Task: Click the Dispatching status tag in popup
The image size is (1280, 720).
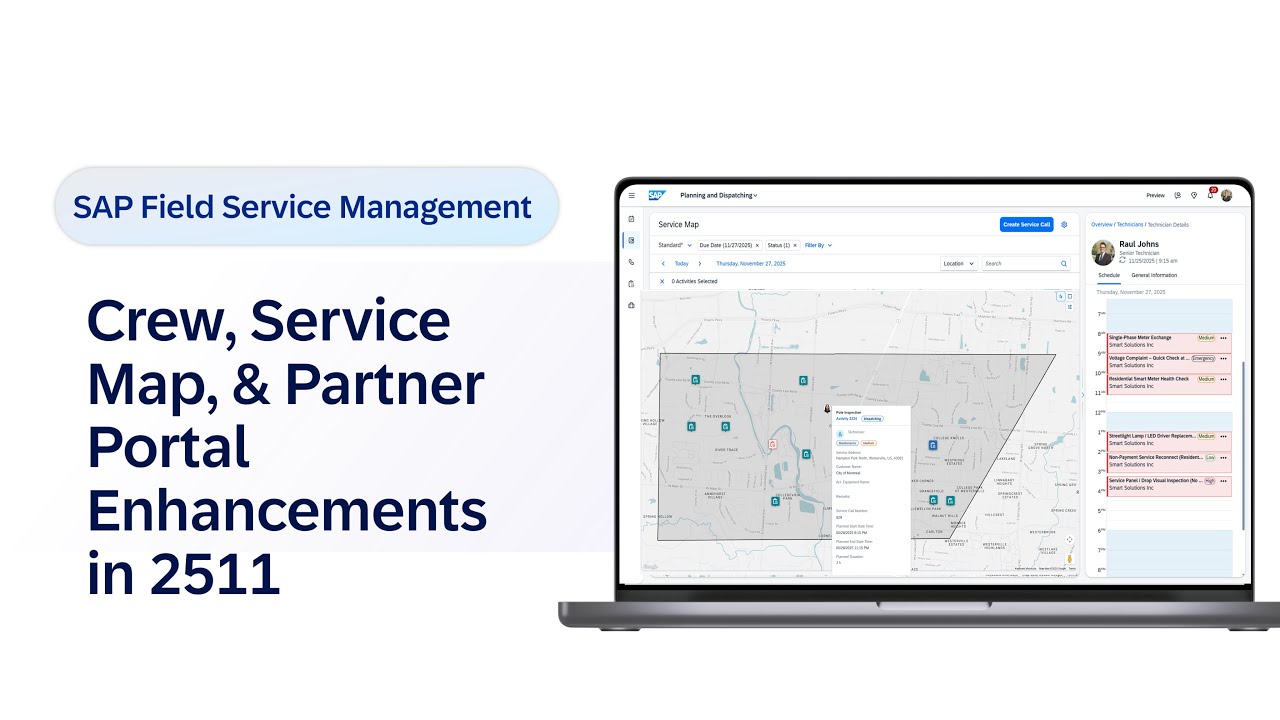Action: pos(872,419)
